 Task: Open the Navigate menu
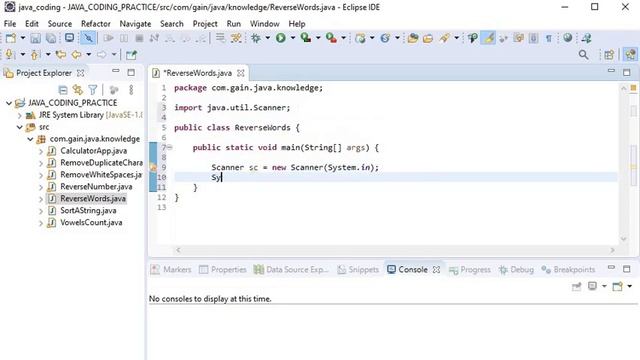click(135, 24)
